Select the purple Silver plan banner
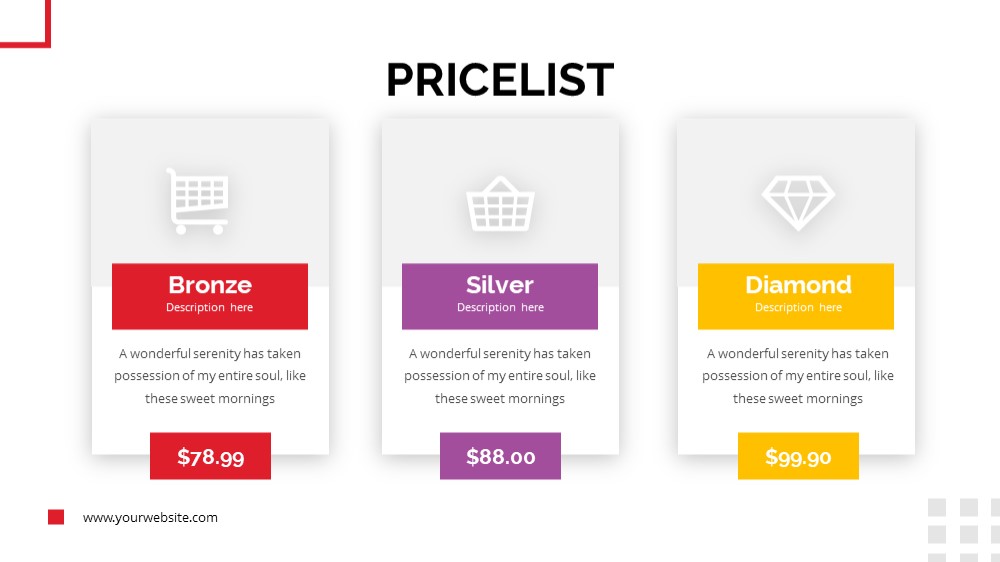 pyautogui.click(x=500, y=296)
